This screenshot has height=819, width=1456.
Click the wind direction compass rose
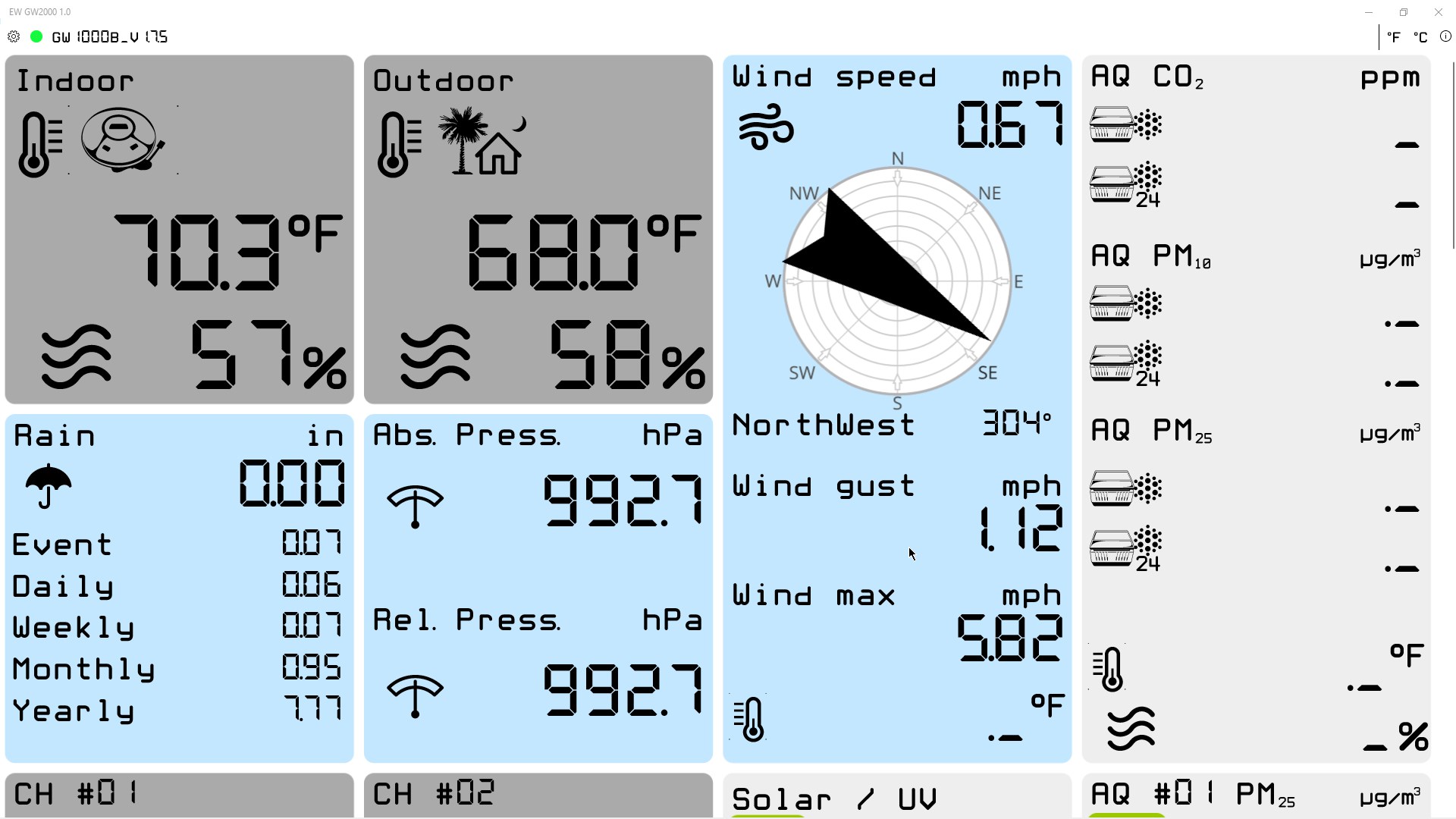[897, 281]
